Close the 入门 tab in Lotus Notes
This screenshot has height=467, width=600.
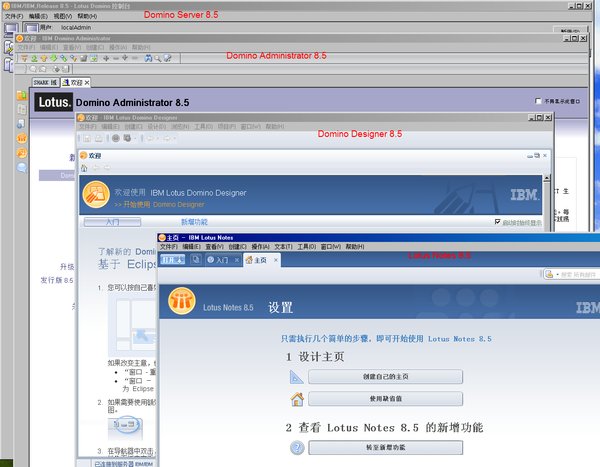pyautogui.click(x=237, y=260)
